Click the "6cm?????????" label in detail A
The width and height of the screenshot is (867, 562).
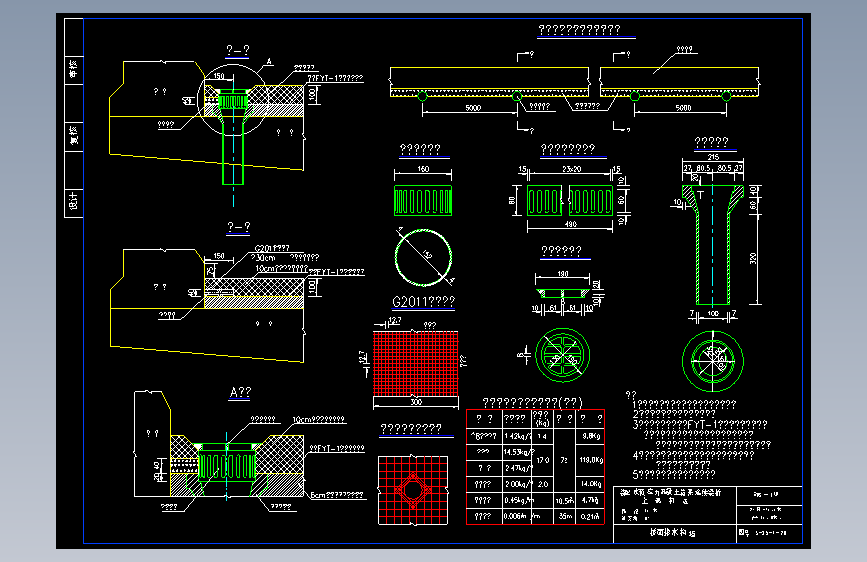pos(337,495)
